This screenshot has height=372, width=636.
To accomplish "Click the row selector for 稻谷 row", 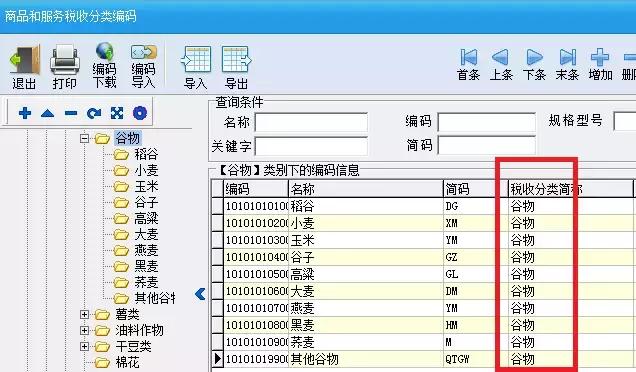I will pyautogui.click(x=217, y=206).
